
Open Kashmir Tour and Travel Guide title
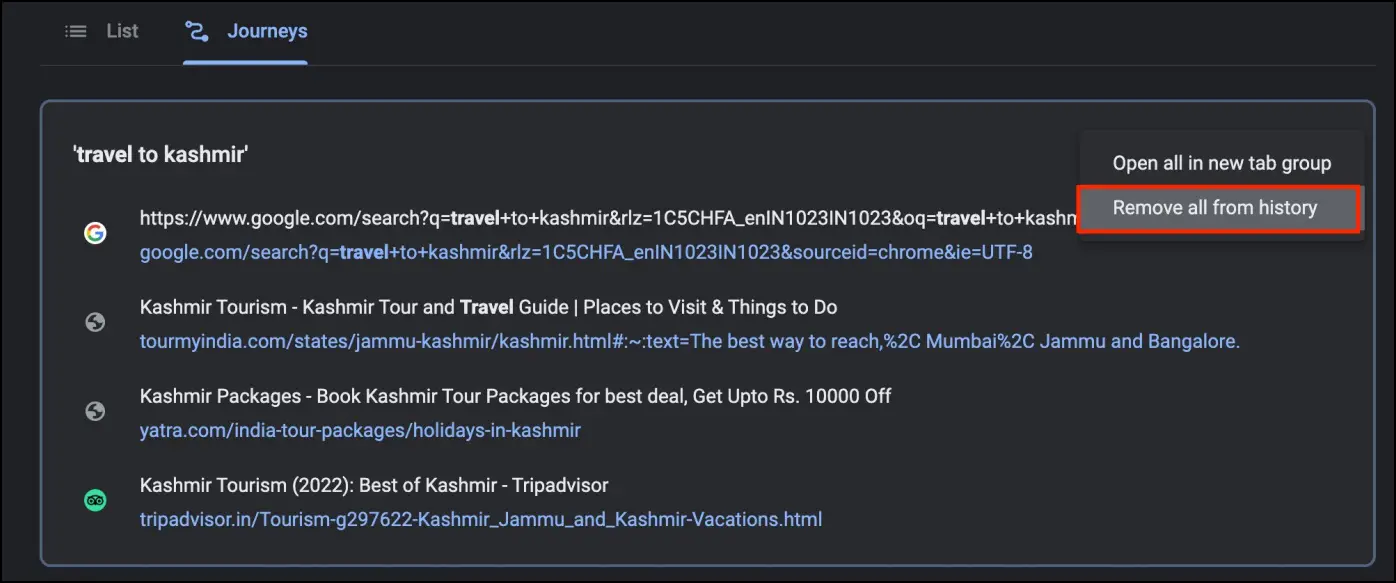488,307
